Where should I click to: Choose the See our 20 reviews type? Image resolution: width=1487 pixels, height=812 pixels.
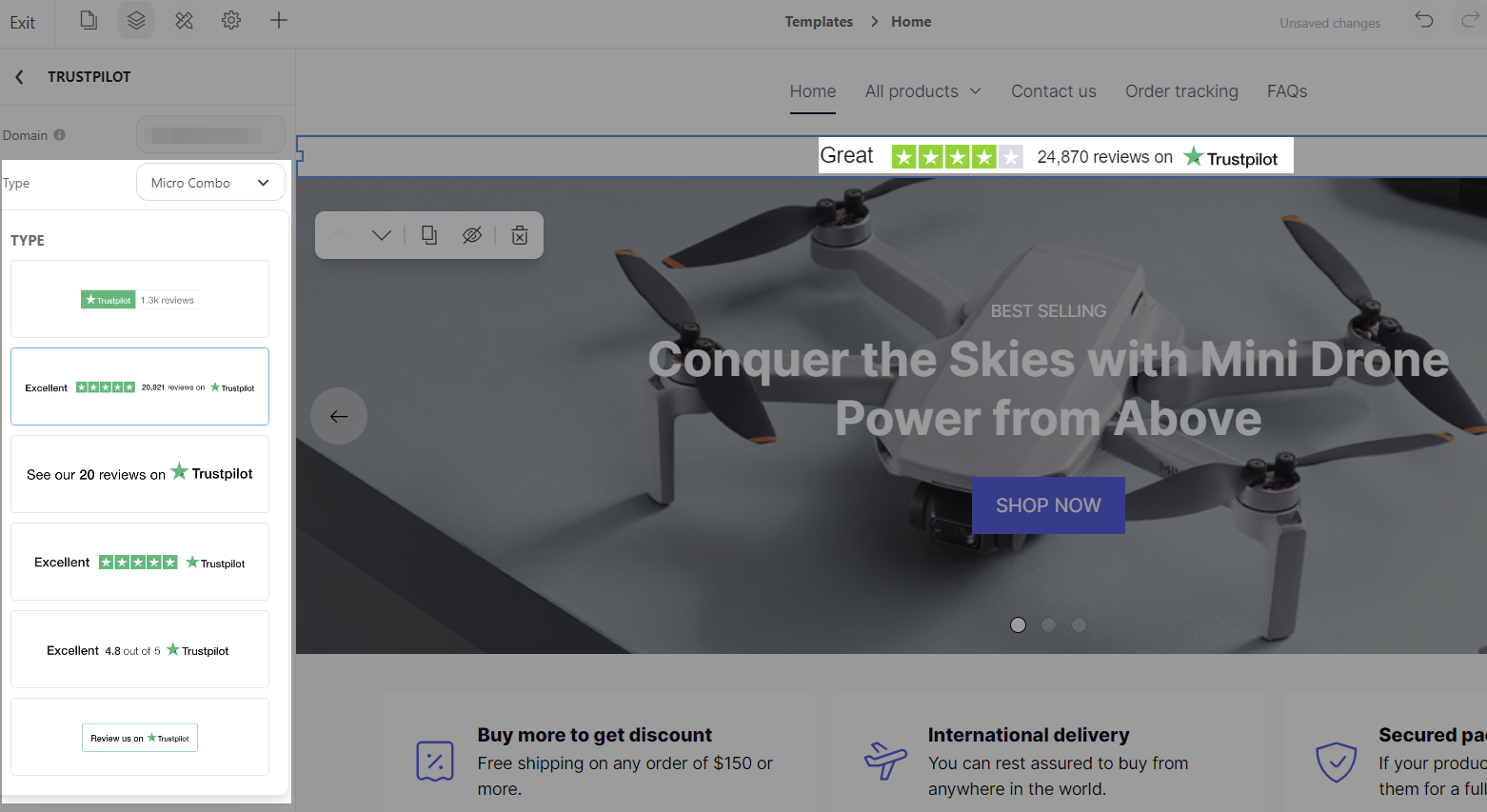click(x=140, y=474)
